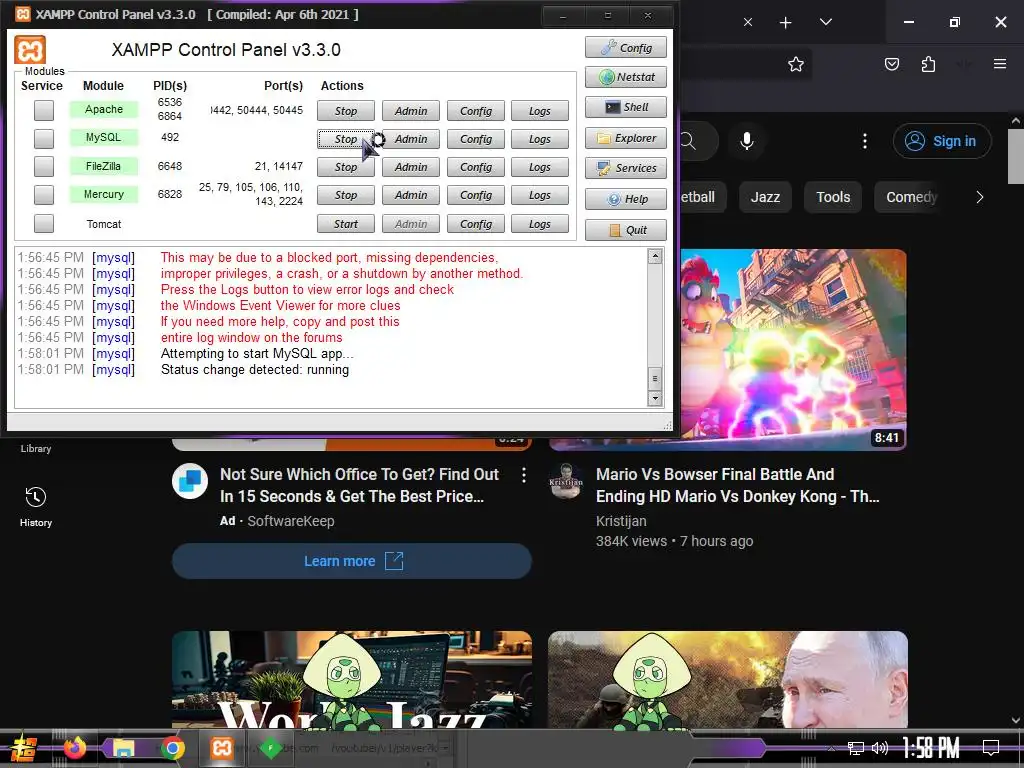This screenshot has width=1024, height=768.
Task: Toggle Apache service checkbox
Action: coord(44,110)
